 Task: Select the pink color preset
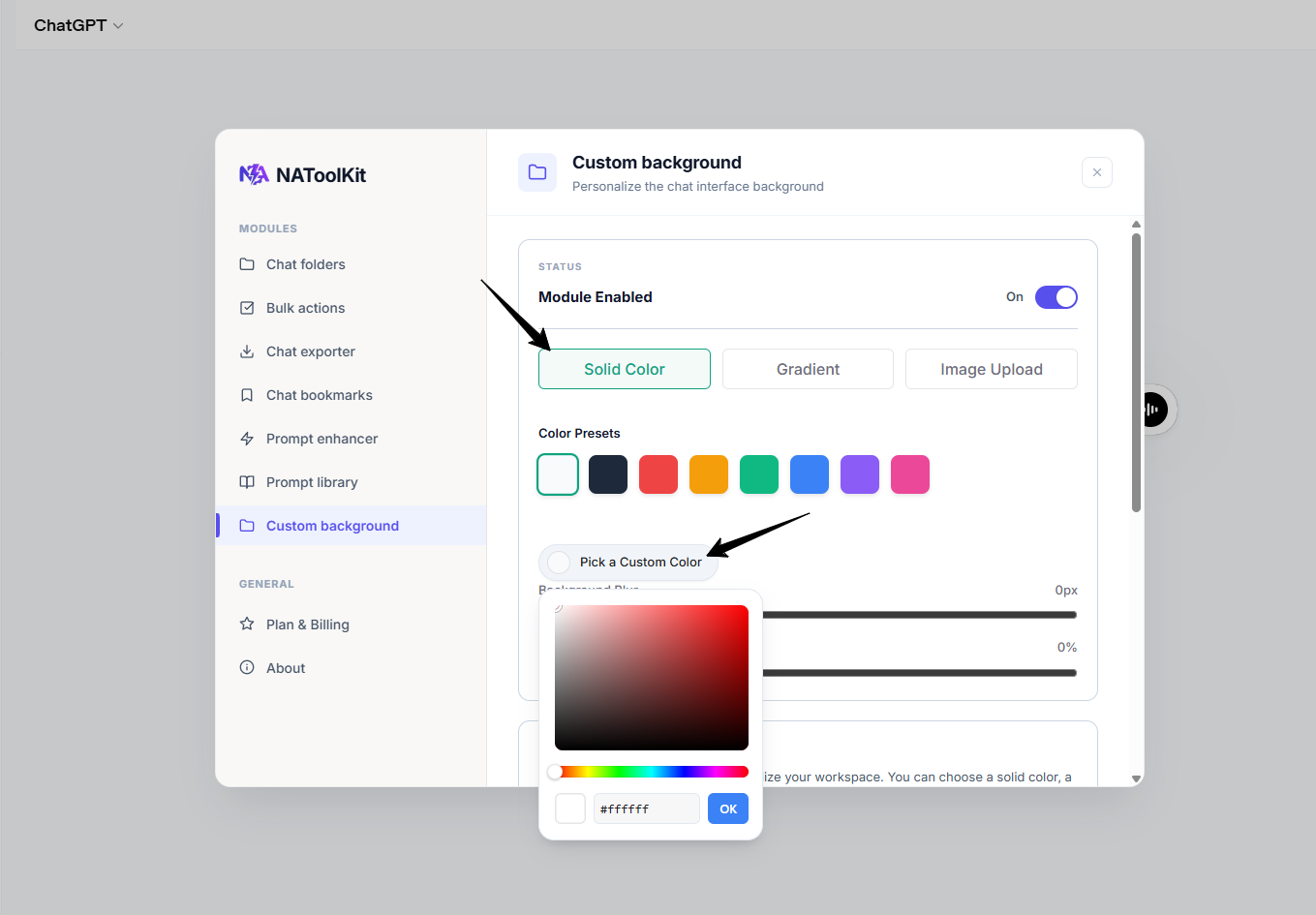coord(910,474)
